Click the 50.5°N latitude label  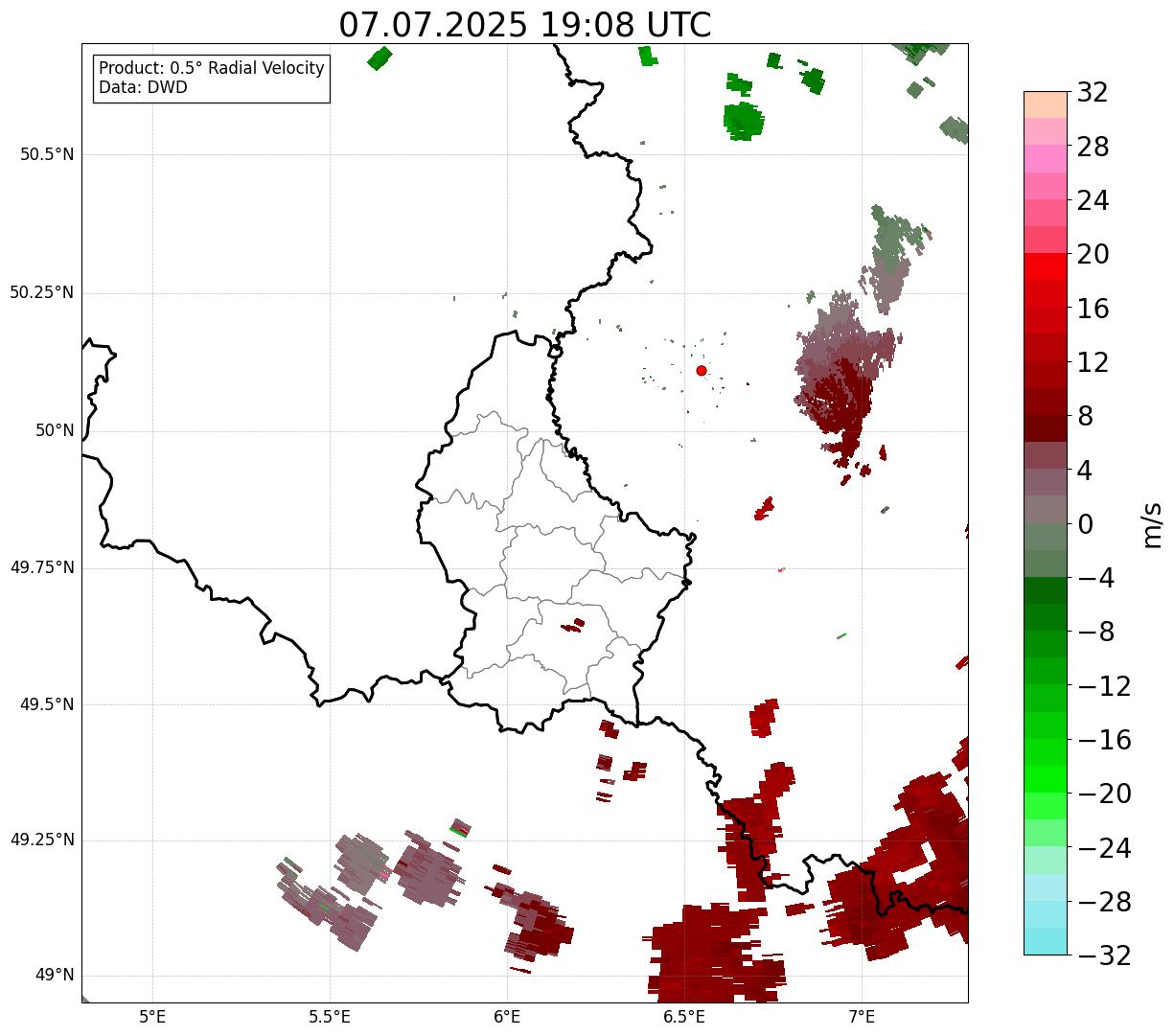[x=47, y=154]
